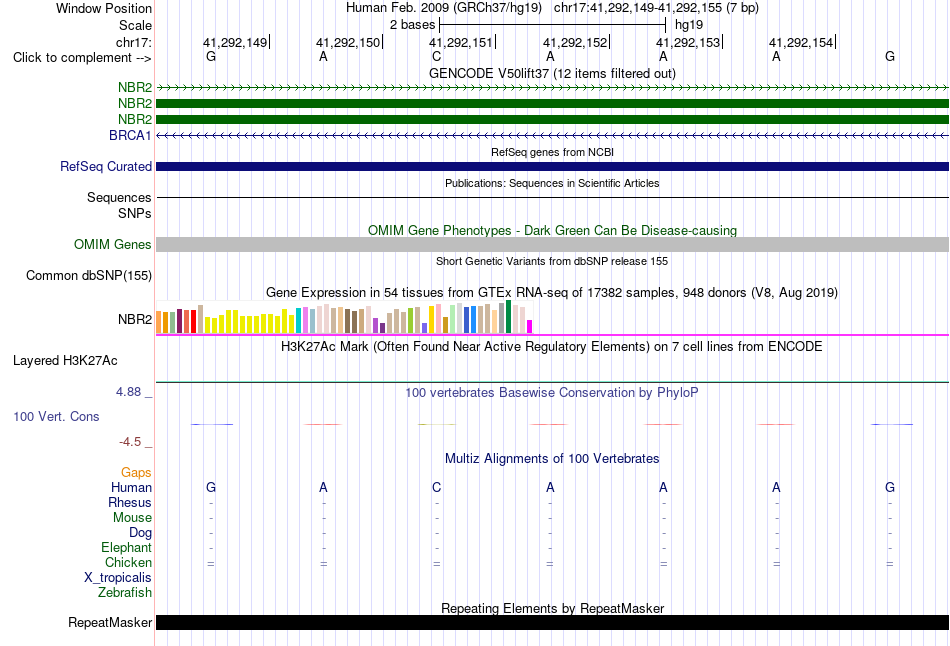This screenshot has width=950, height=646.
Task: Open '100 vertebrates Basewise Conservation by PhyloP' title
Action: (552, 393)
